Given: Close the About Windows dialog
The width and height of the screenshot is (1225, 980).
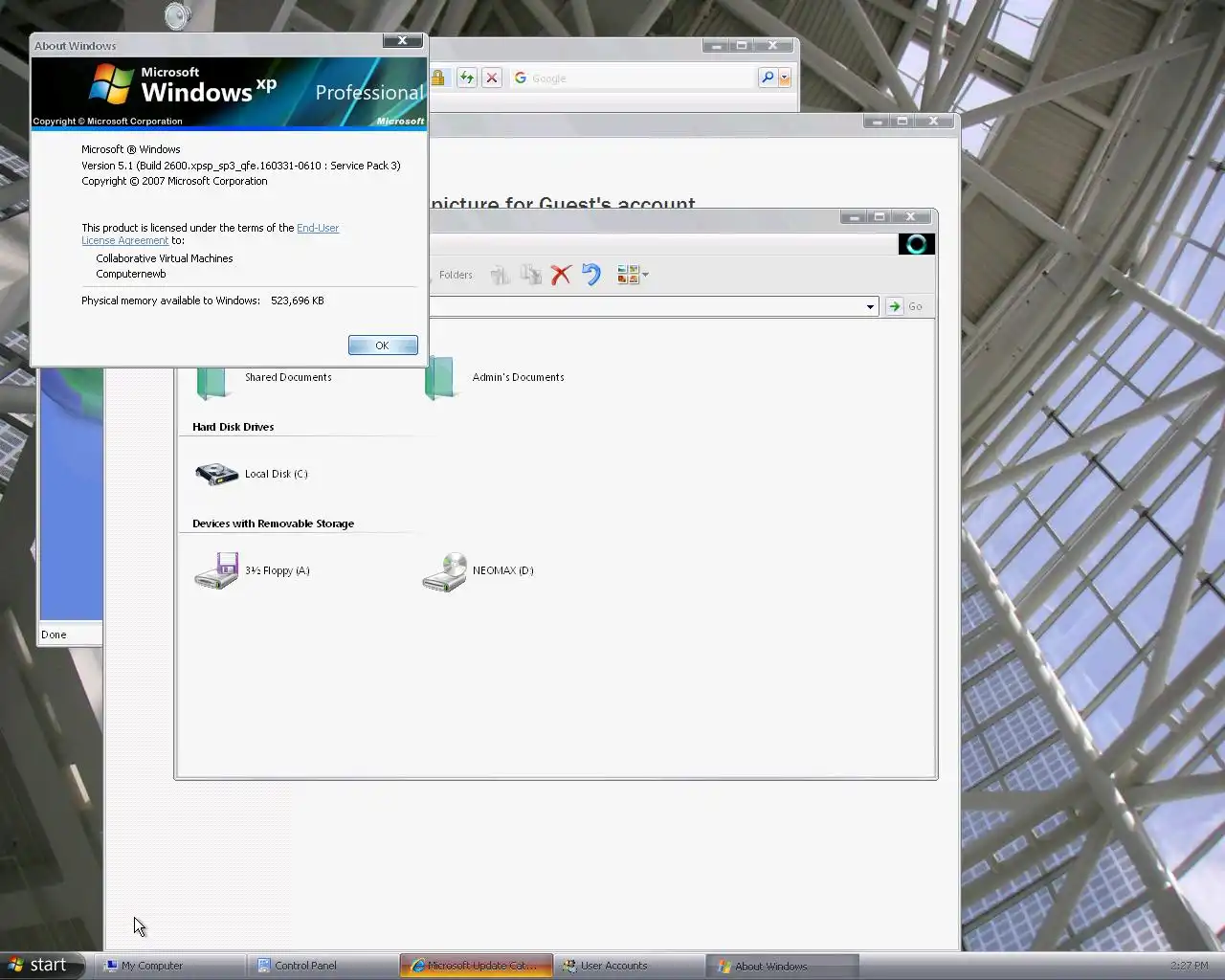Looking at the screenshot, I should (x=403, y=40).
